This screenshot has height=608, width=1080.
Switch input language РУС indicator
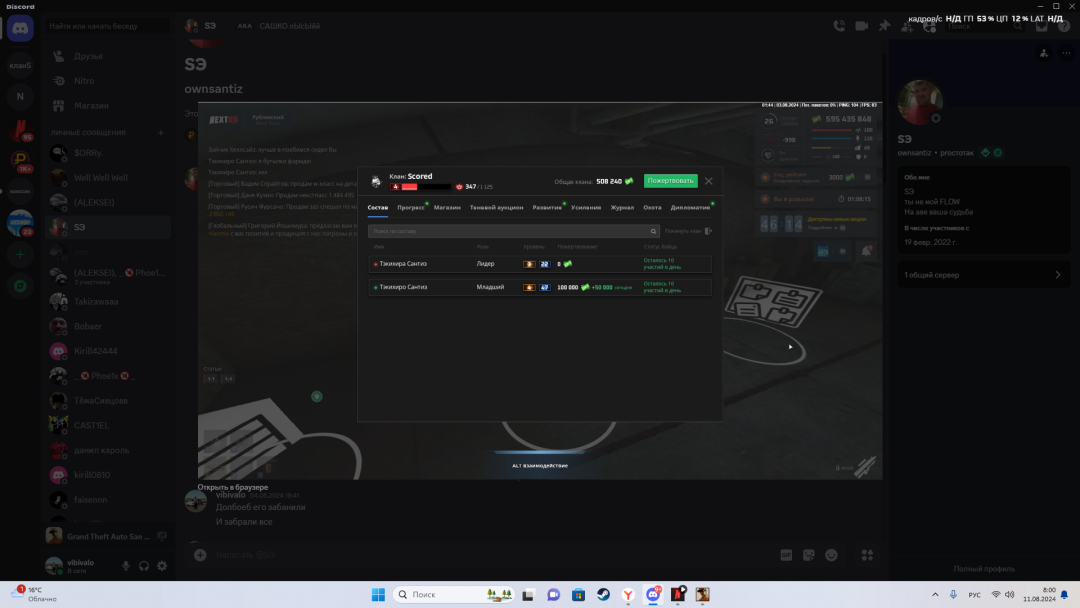coord(975,595)
